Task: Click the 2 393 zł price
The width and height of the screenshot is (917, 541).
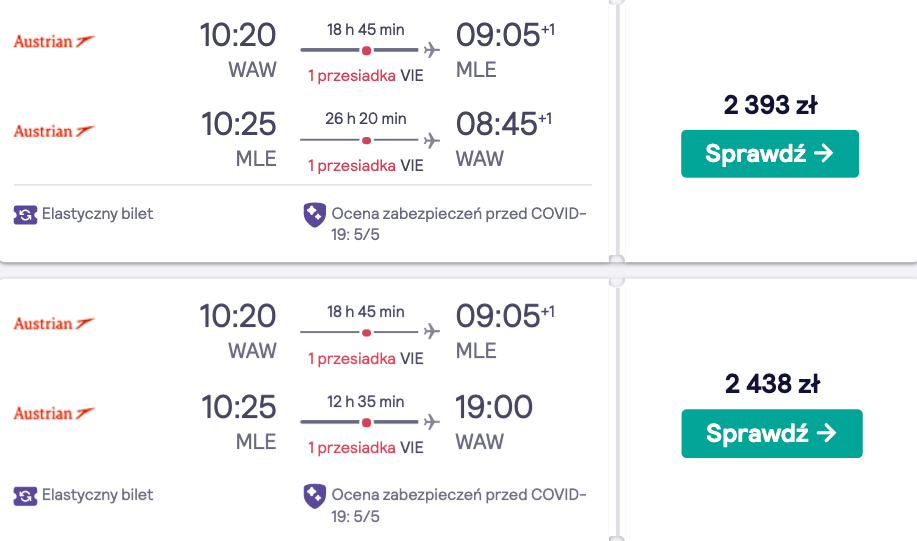Action: 770,105
